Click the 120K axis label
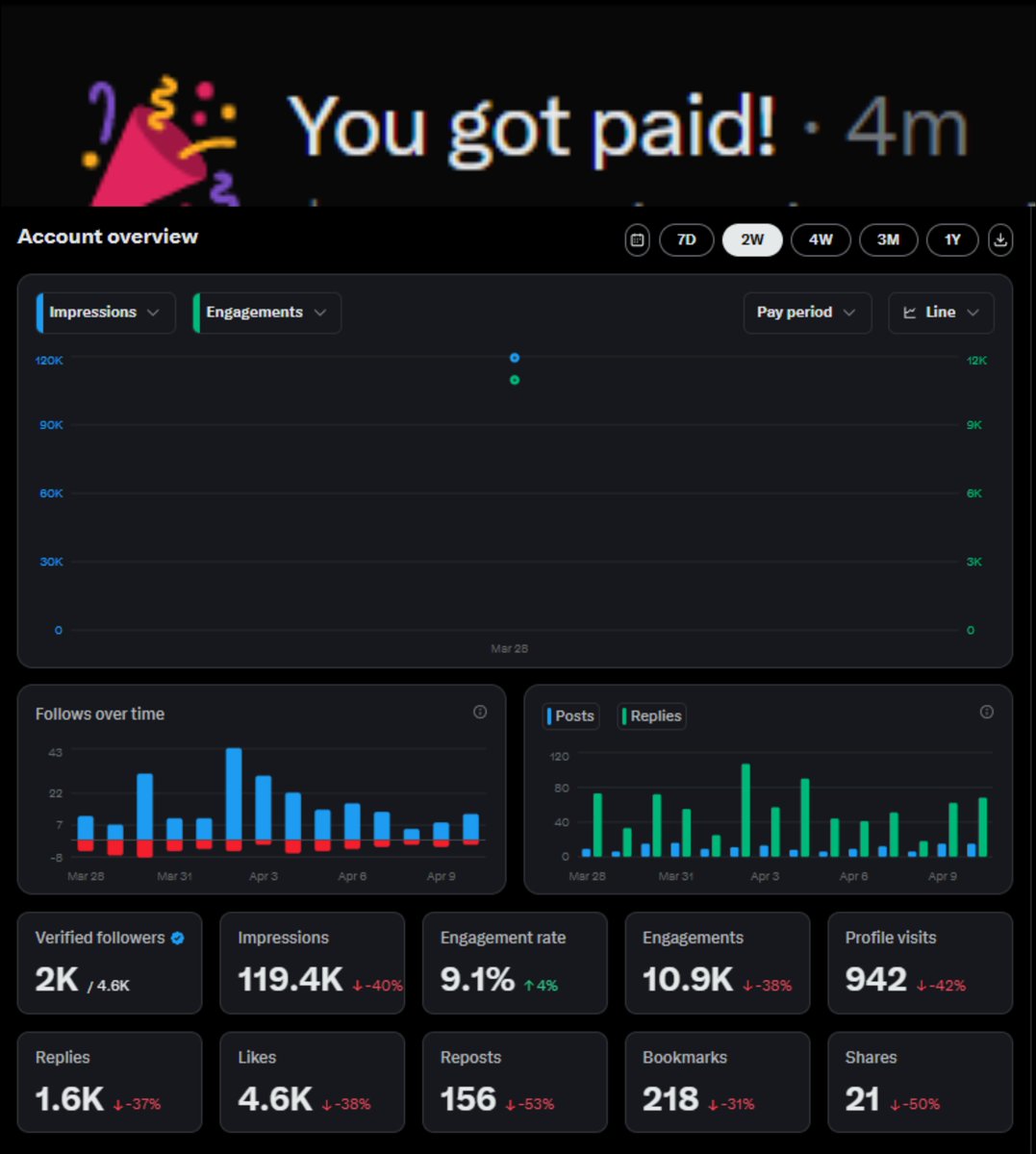The image size is (1036, 1154). tap(49, 361)
